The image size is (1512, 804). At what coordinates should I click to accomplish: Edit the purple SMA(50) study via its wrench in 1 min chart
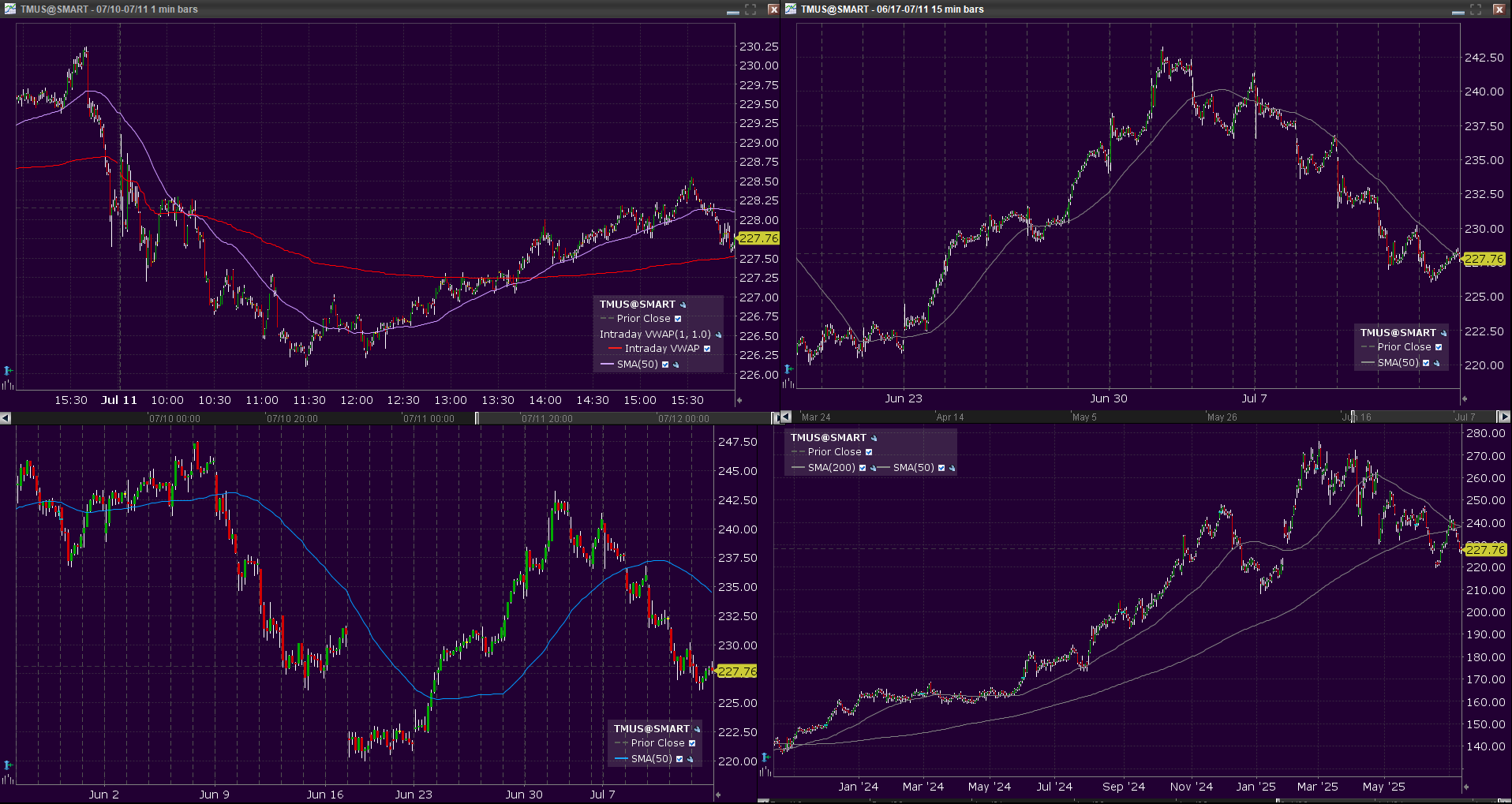(676, 365)
